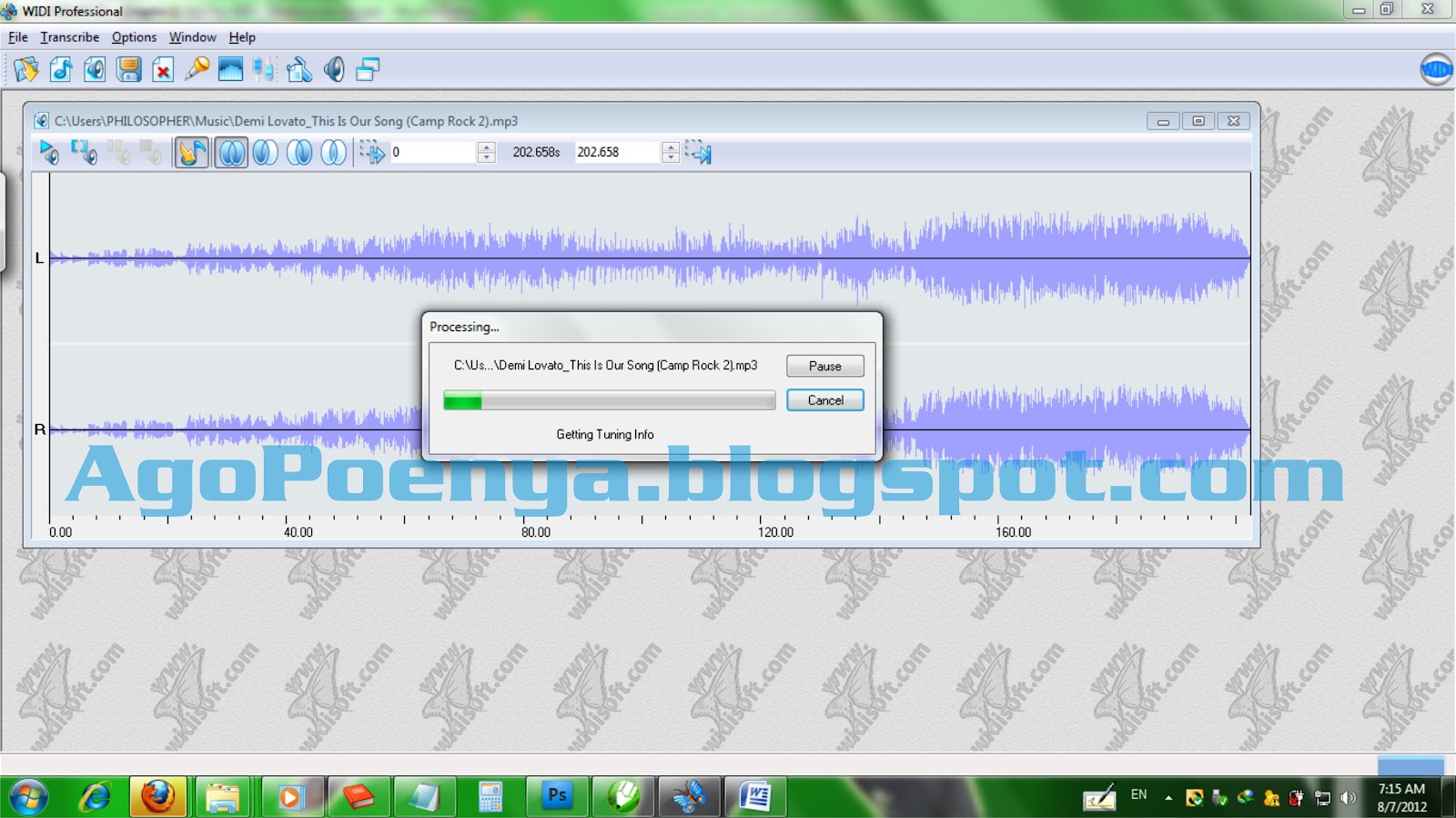Viewport: 1456px width, 818px height.
Task: Click the mixer sliders icon
Action: 265,70
